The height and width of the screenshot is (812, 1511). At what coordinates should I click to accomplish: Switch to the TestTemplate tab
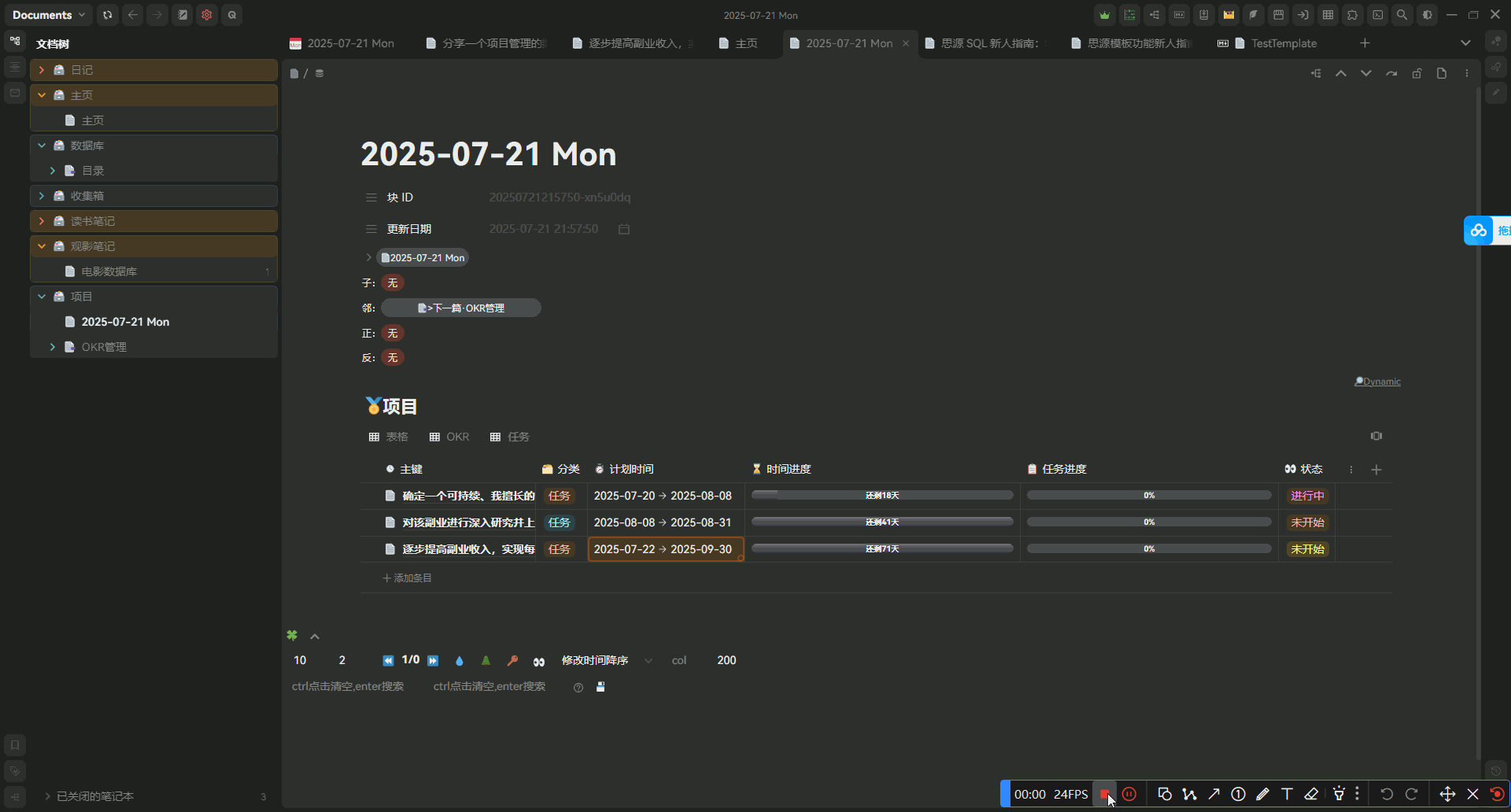[1283, 43]
